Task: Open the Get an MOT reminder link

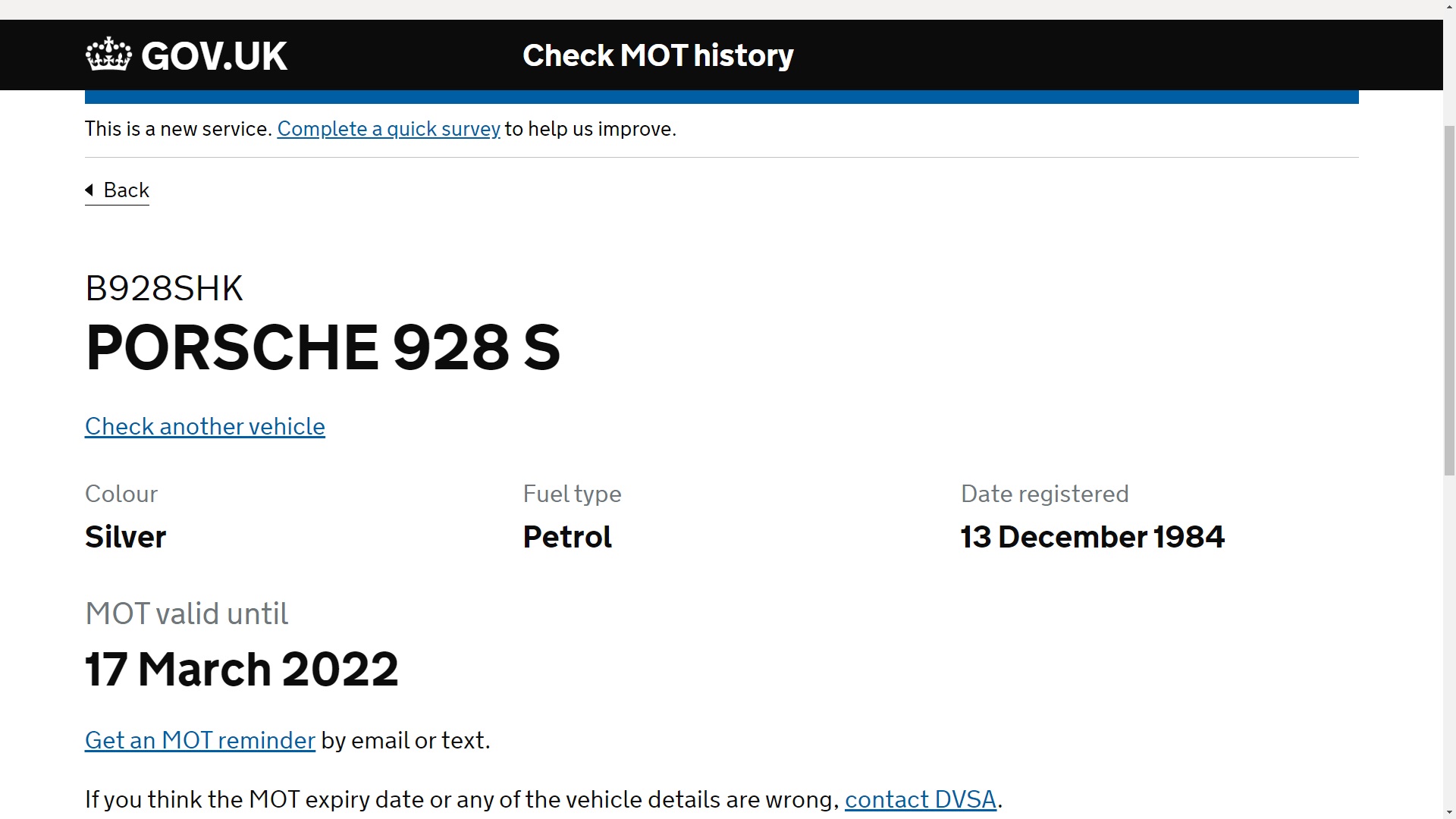Action: [200, 740]
